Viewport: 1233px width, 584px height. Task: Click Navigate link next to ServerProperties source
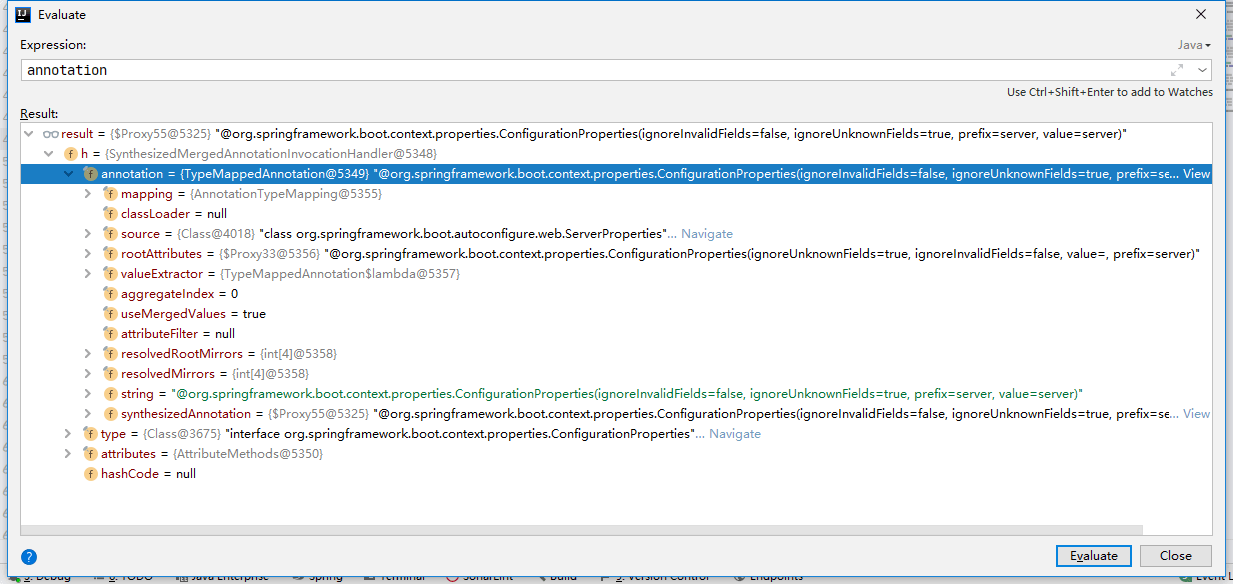click(707, 234)
